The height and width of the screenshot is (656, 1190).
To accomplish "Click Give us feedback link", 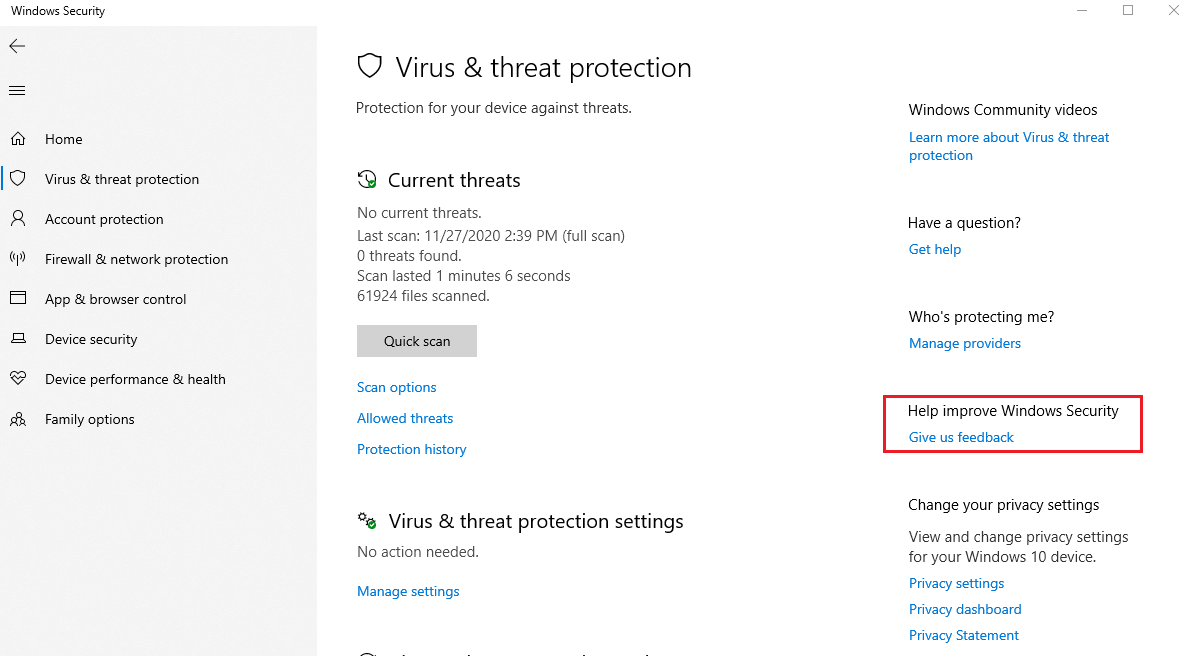I will coord(961,437).
